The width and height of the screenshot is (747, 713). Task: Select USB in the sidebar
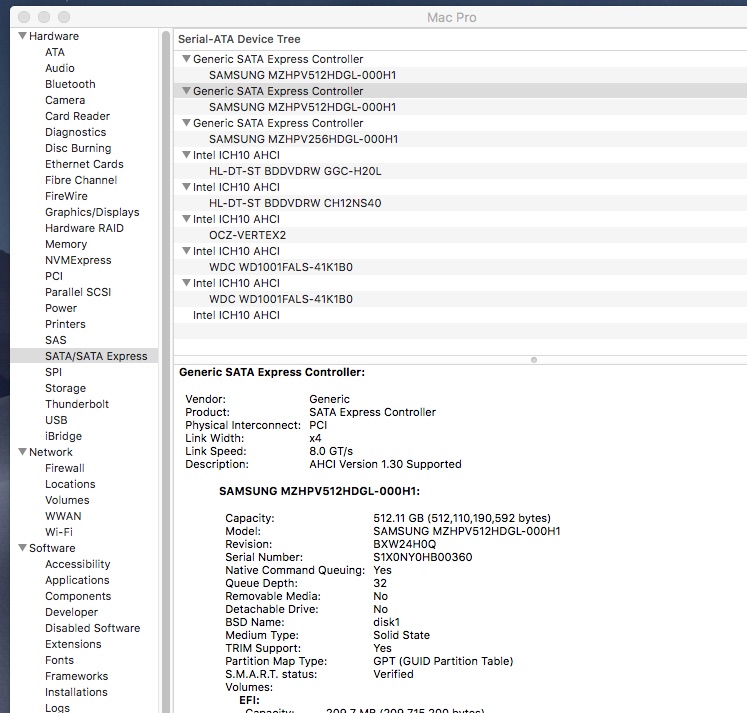tap(56, 420)
